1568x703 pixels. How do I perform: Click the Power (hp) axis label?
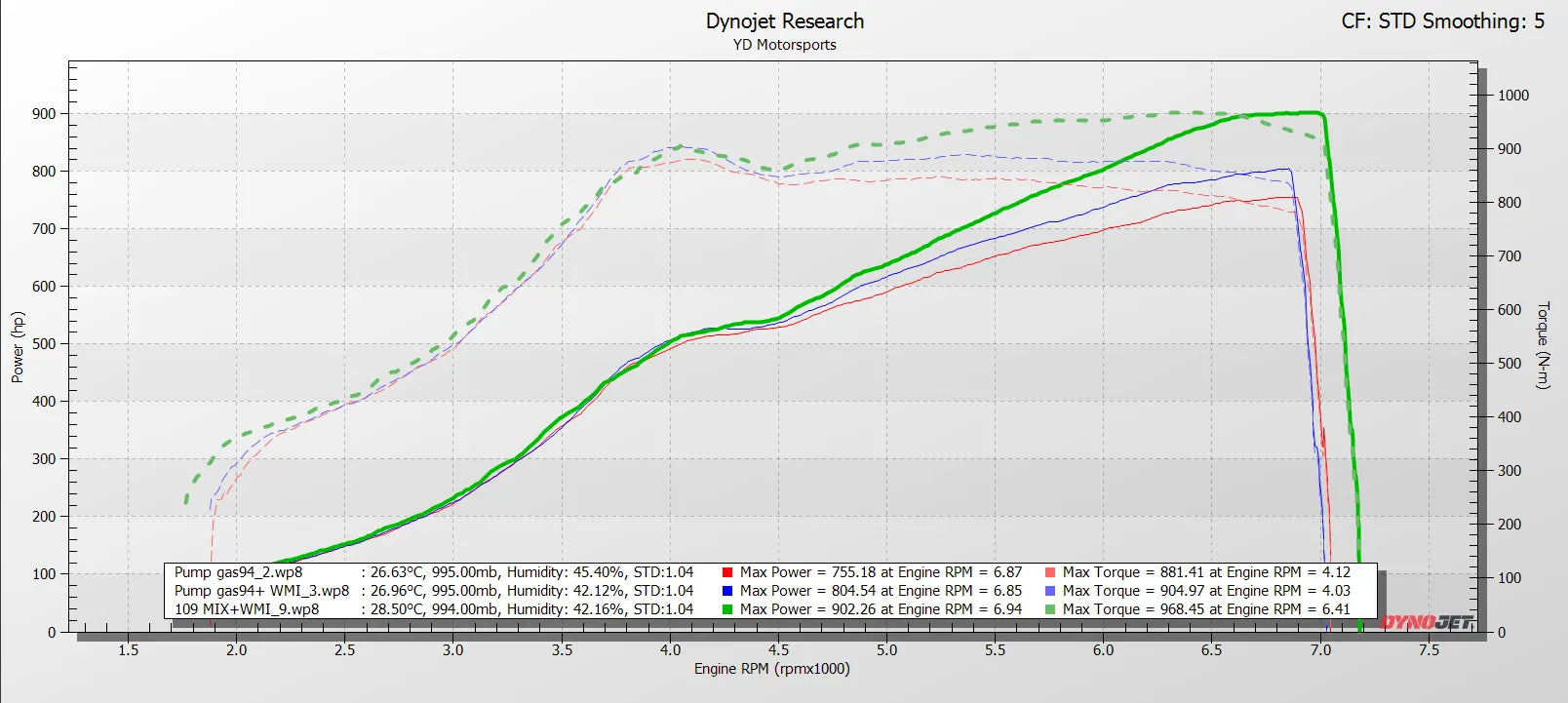tap(18, 347)
